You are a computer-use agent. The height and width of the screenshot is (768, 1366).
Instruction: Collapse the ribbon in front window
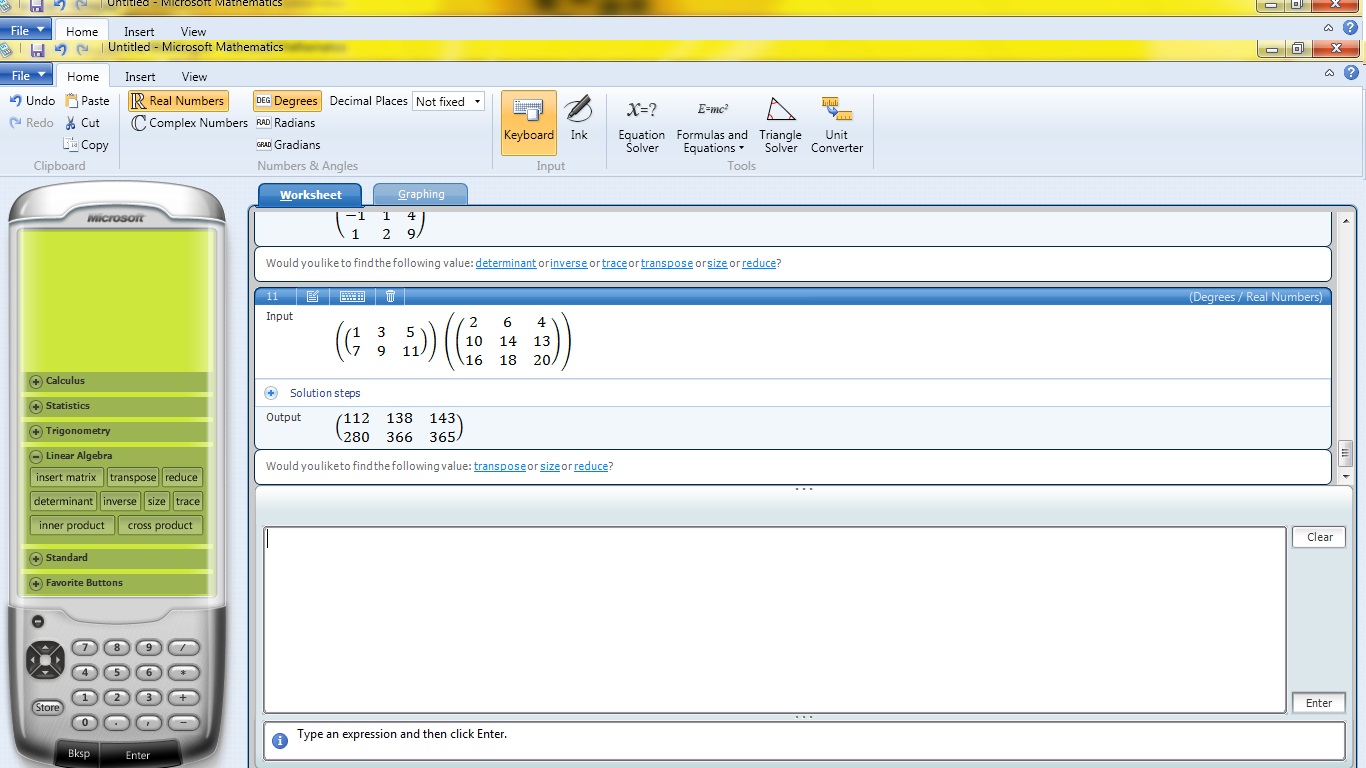pyautogui.click(x=1329, y=73)
